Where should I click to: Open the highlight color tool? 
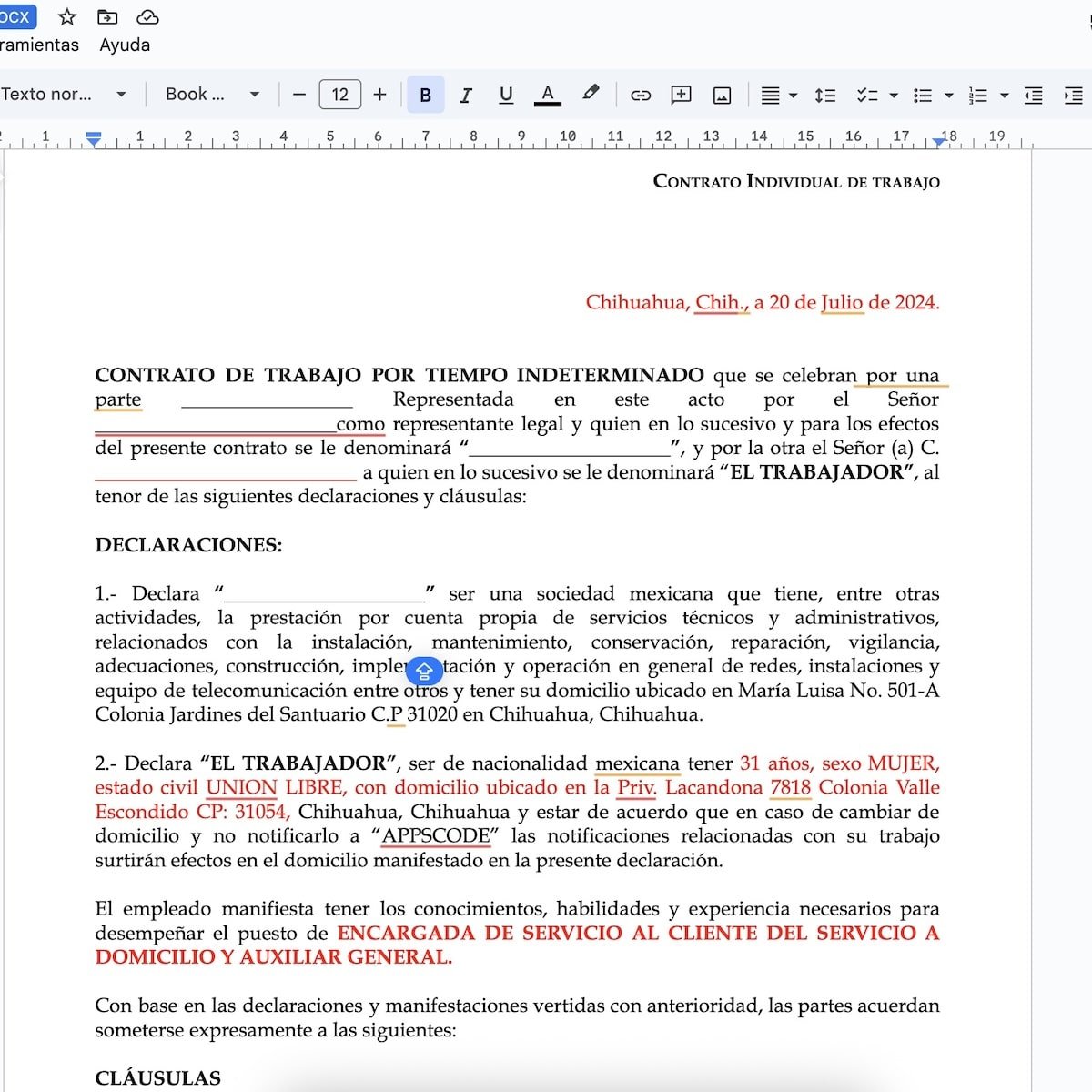[x=590, y=94]
